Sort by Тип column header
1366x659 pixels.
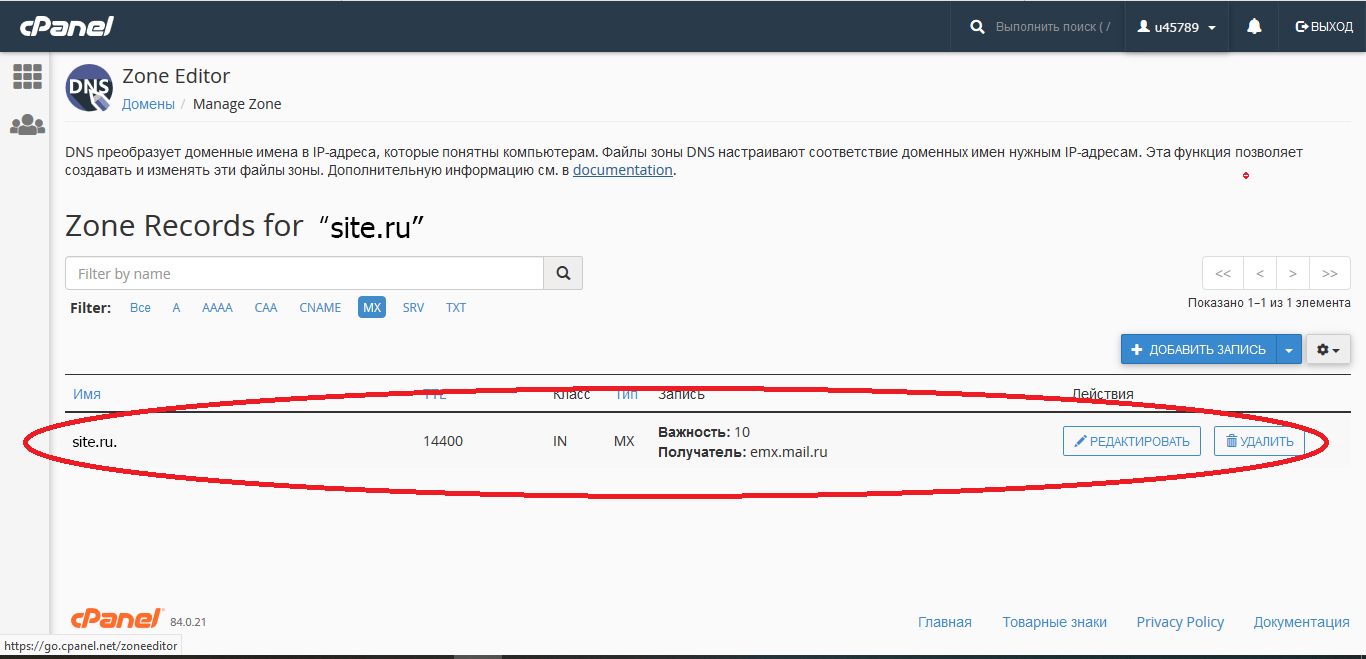pyautogui.click(x=626, y=394)
